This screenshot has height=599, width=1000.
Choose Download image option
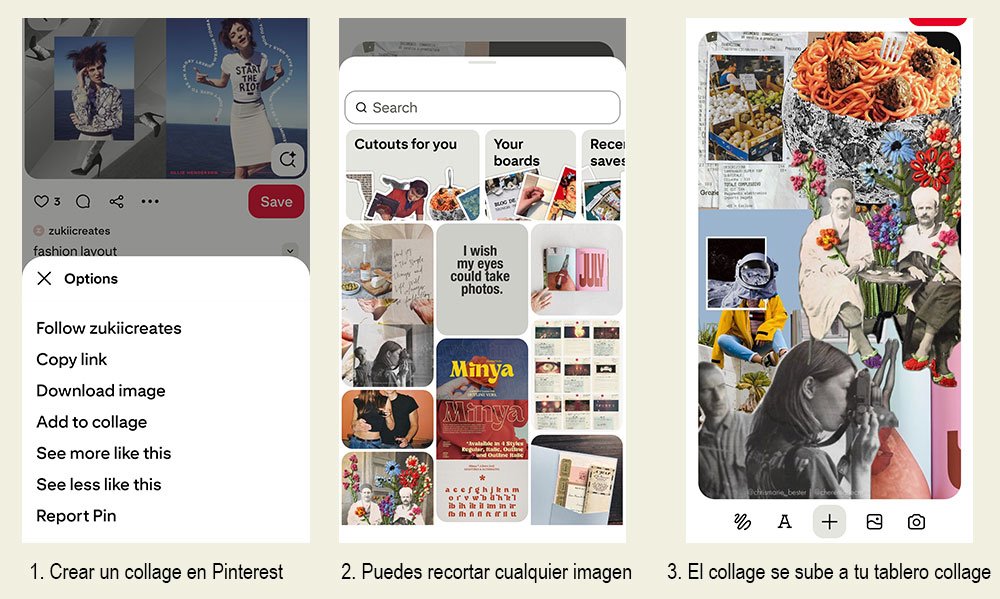(101, 390)
